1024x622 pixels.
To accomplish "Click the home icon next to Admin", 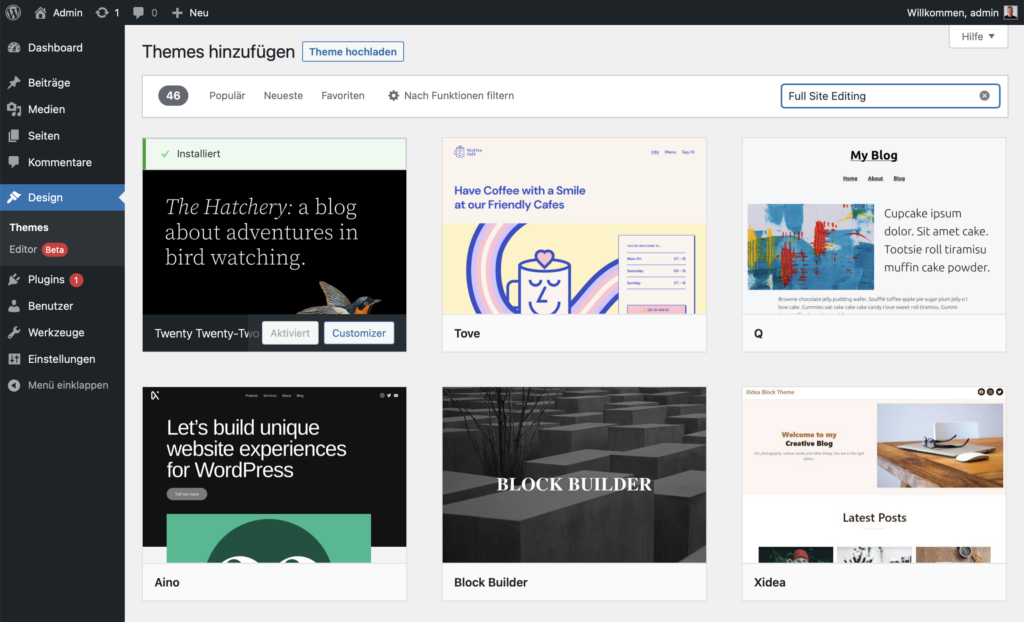I will click(x=40, y=12).
